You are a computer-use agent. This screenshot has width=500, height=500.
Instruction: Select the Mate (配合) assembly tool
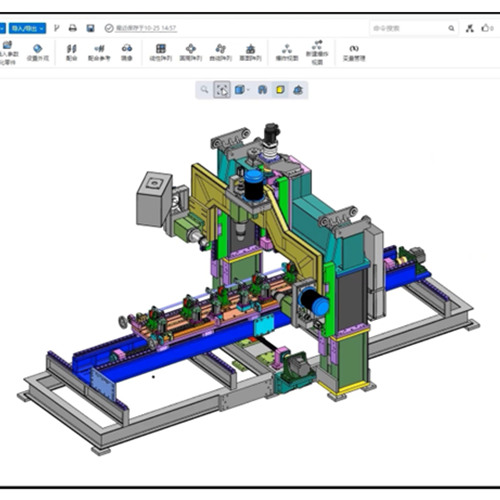point(71,53)
